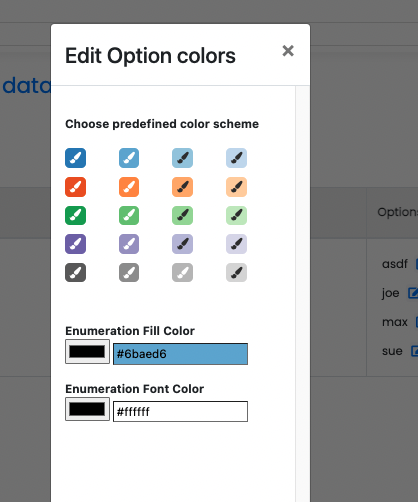Choose the lightest orange color scheme brush
Image resolution: width=418 pixels, height=502 pixels.
(236, 187)
